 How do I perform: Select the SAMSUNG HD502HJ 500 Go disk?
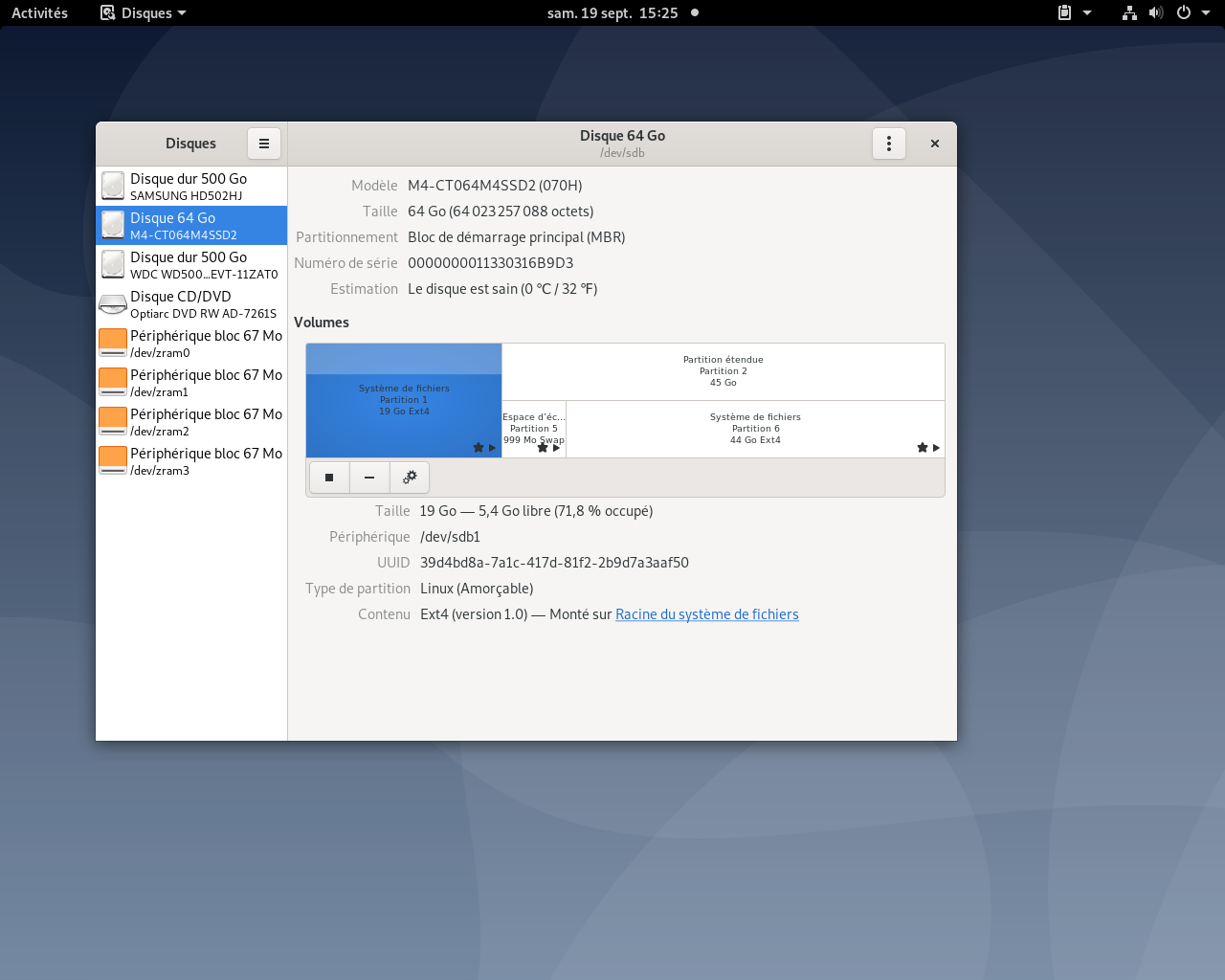pos(191,187)
